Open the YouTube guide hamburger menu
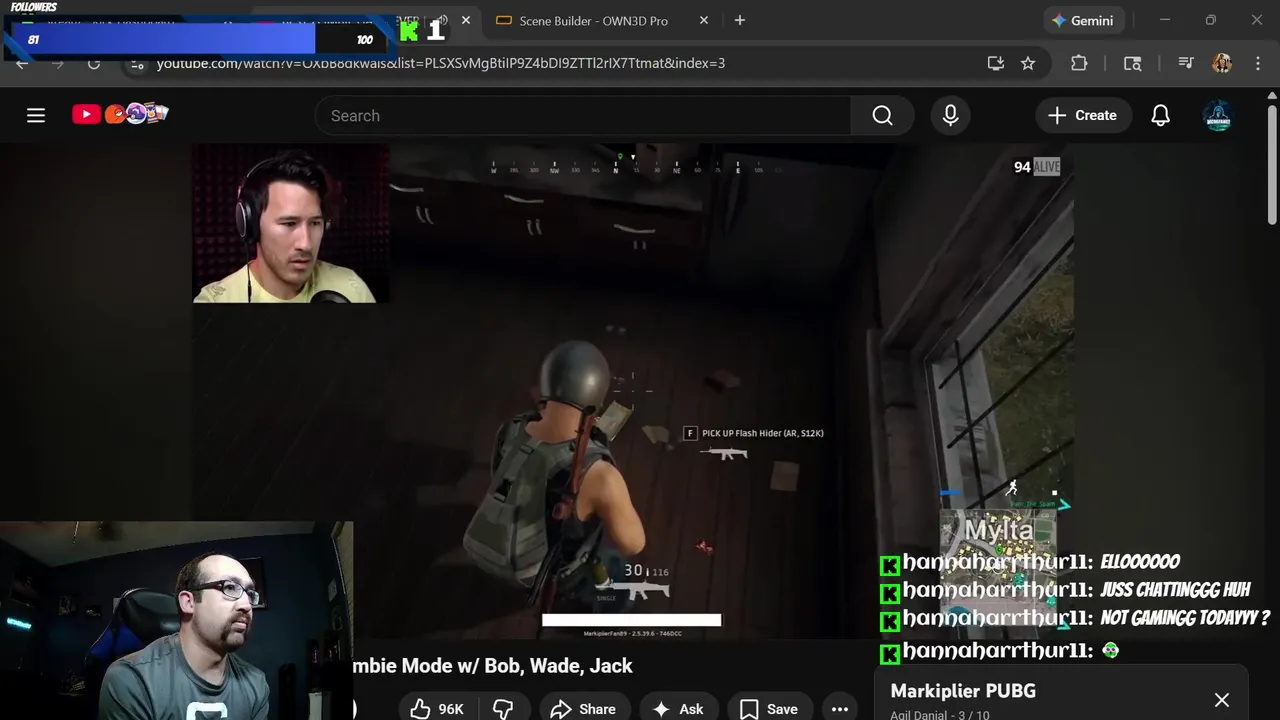 pyautogui.click(x=36, y=115)
